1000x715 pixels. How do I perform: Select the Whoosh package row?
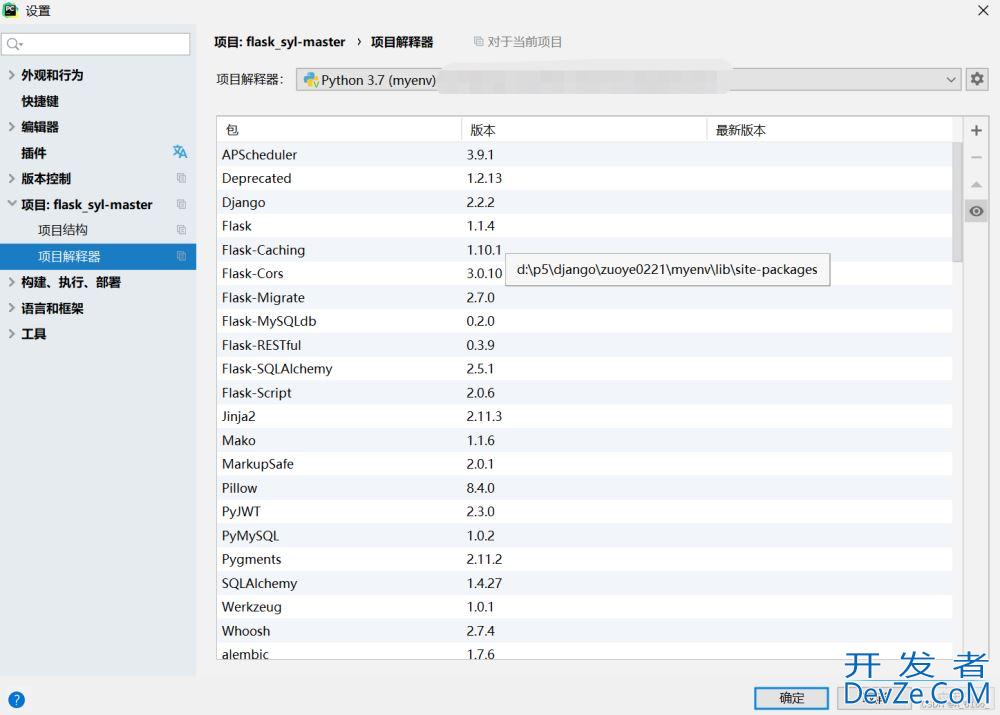pos(585,631)
